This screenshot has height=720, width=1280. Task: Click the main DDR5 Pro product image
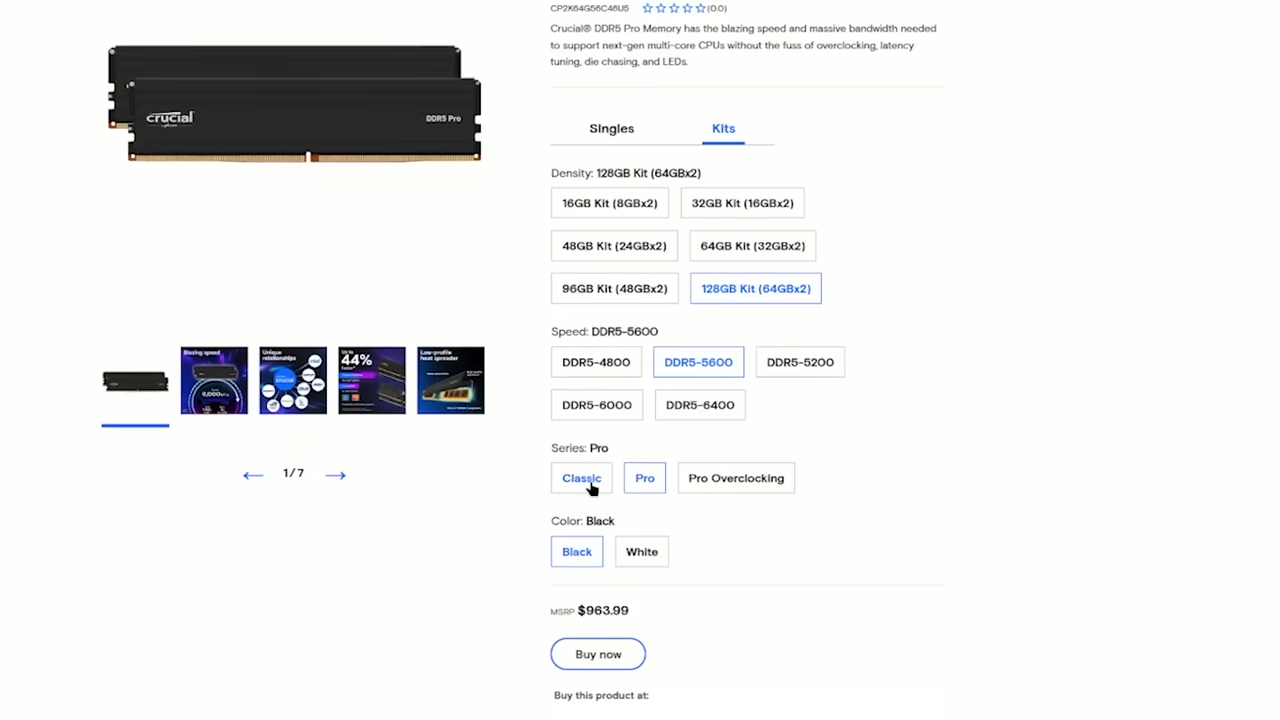coord(295,103)
